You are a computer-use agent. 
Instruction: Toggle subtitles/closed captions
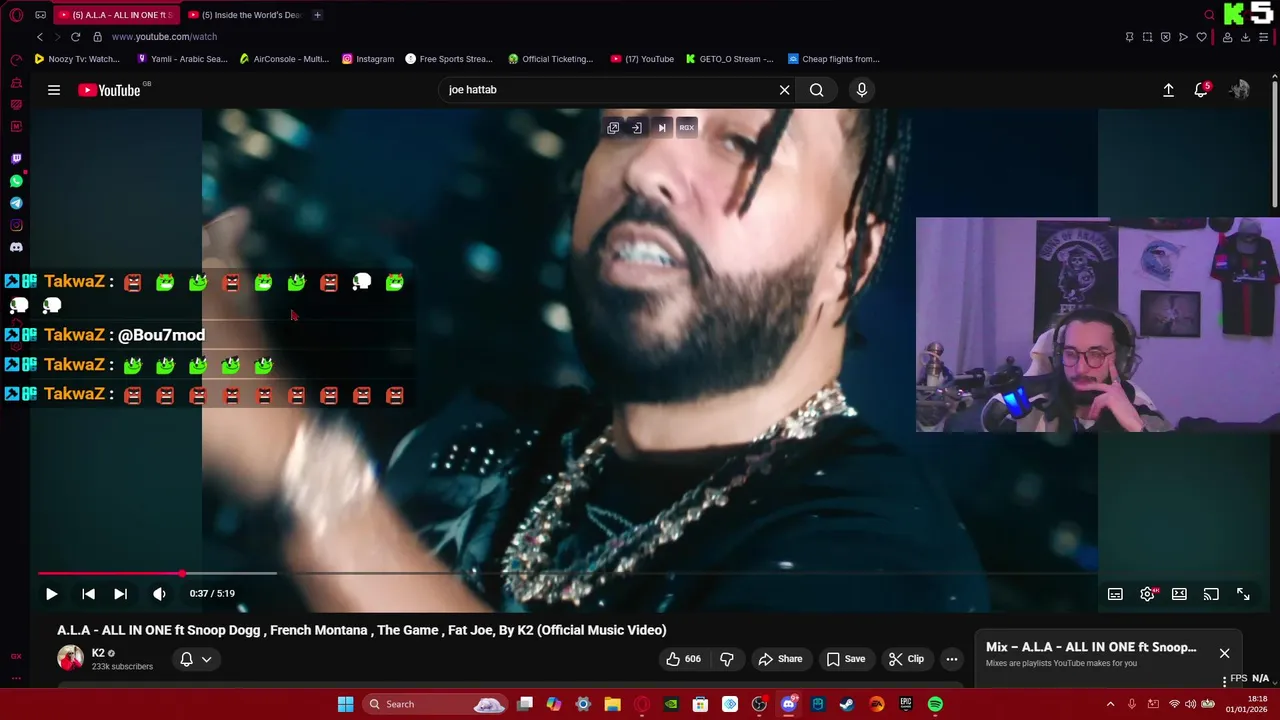coord(1115,594)
